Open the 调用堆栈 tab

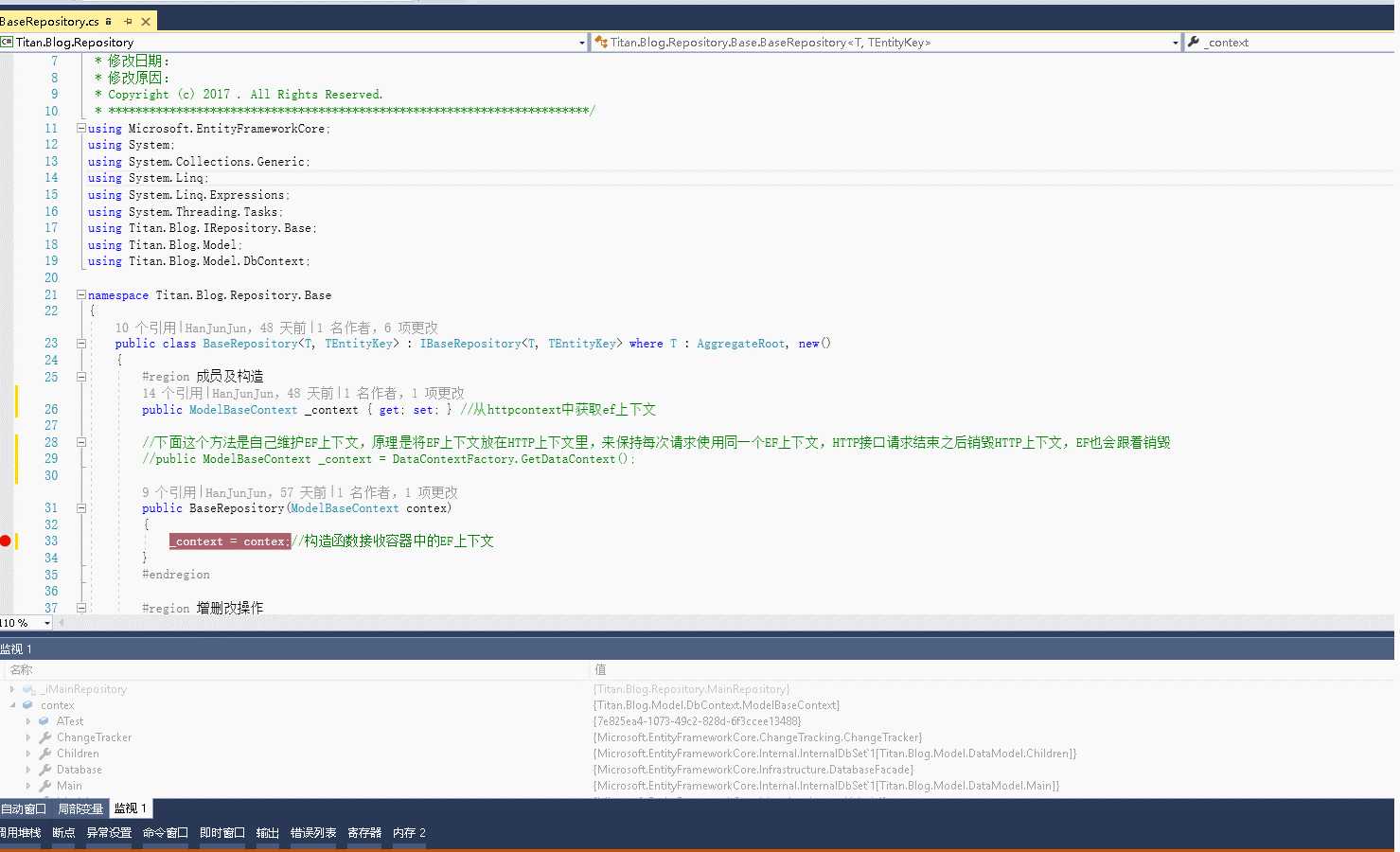[21, 833]
